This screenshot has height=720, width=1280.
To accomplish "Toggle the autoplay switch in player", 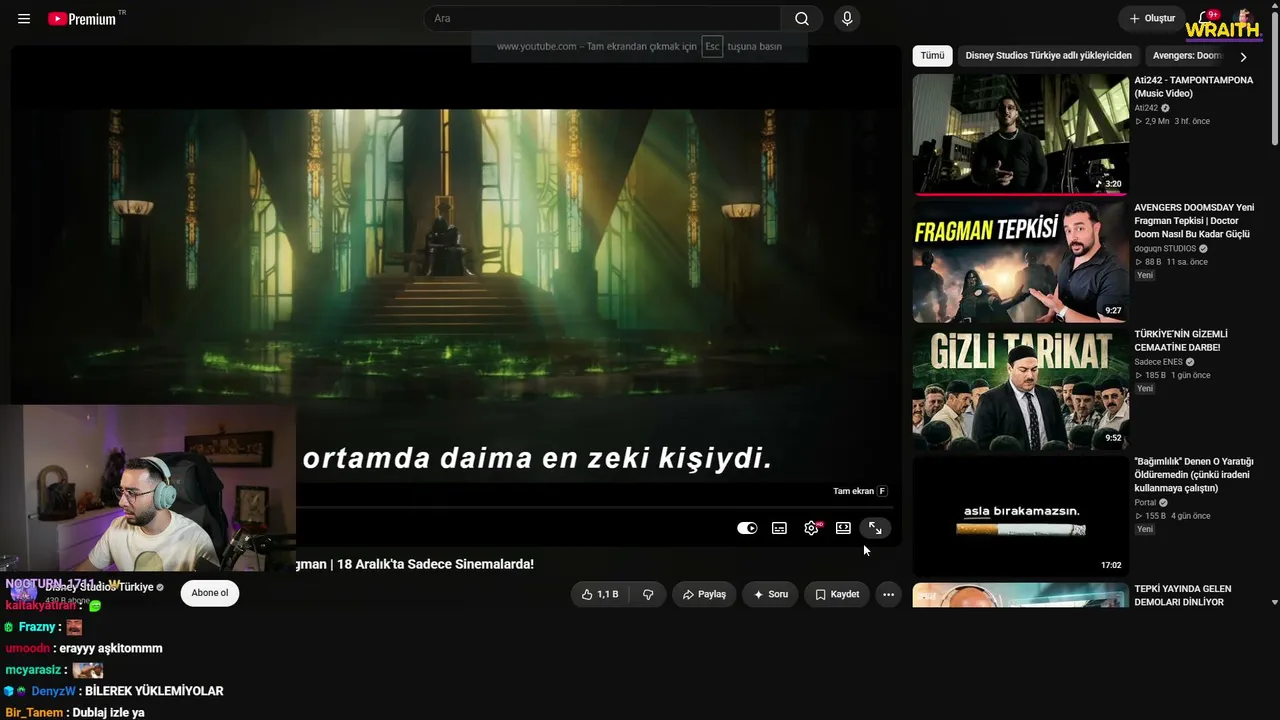I will pyautogui.click(x=747, y=528).
